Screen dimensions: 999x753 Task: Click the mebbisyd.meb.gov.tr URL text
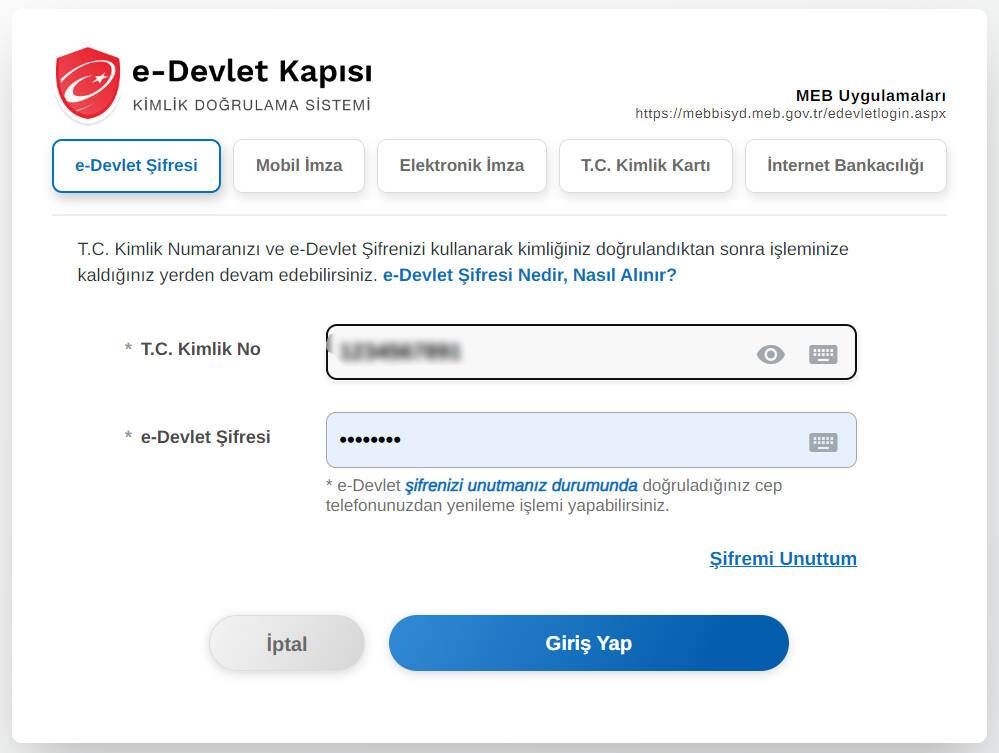point(790,114)
